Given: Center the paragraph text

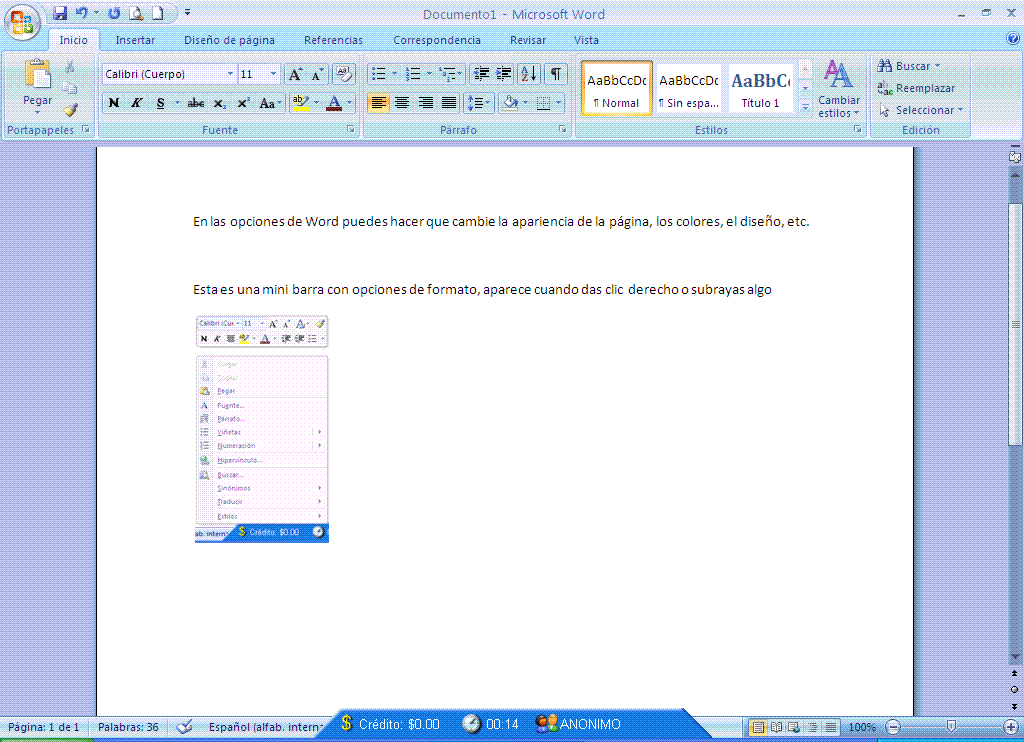Looking at the screenshot, I should (402, 103).
